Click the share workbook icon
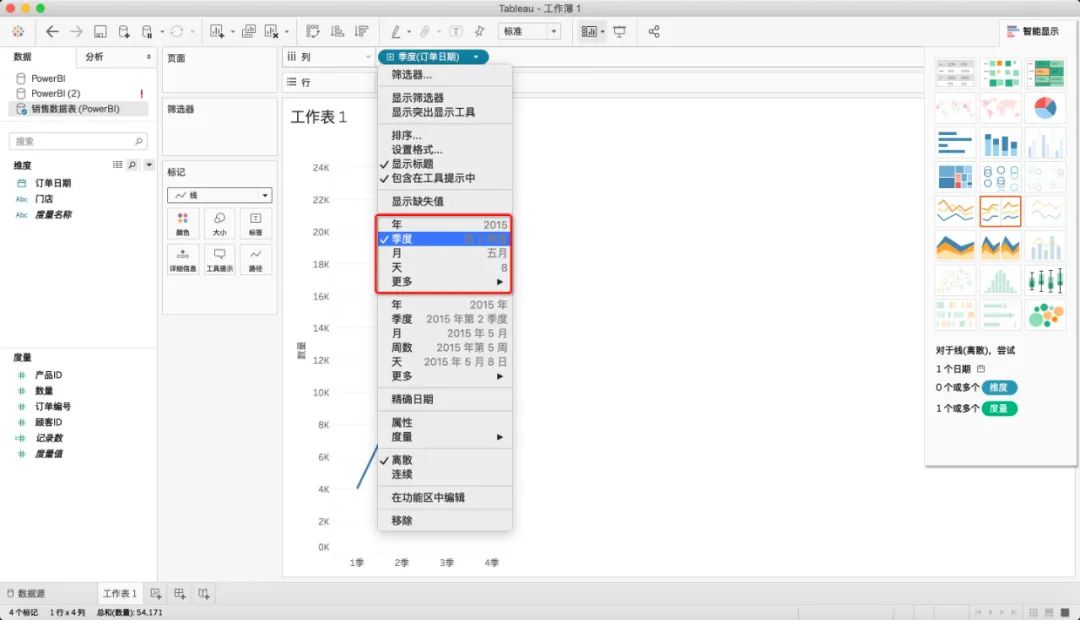 pos(654,31)
